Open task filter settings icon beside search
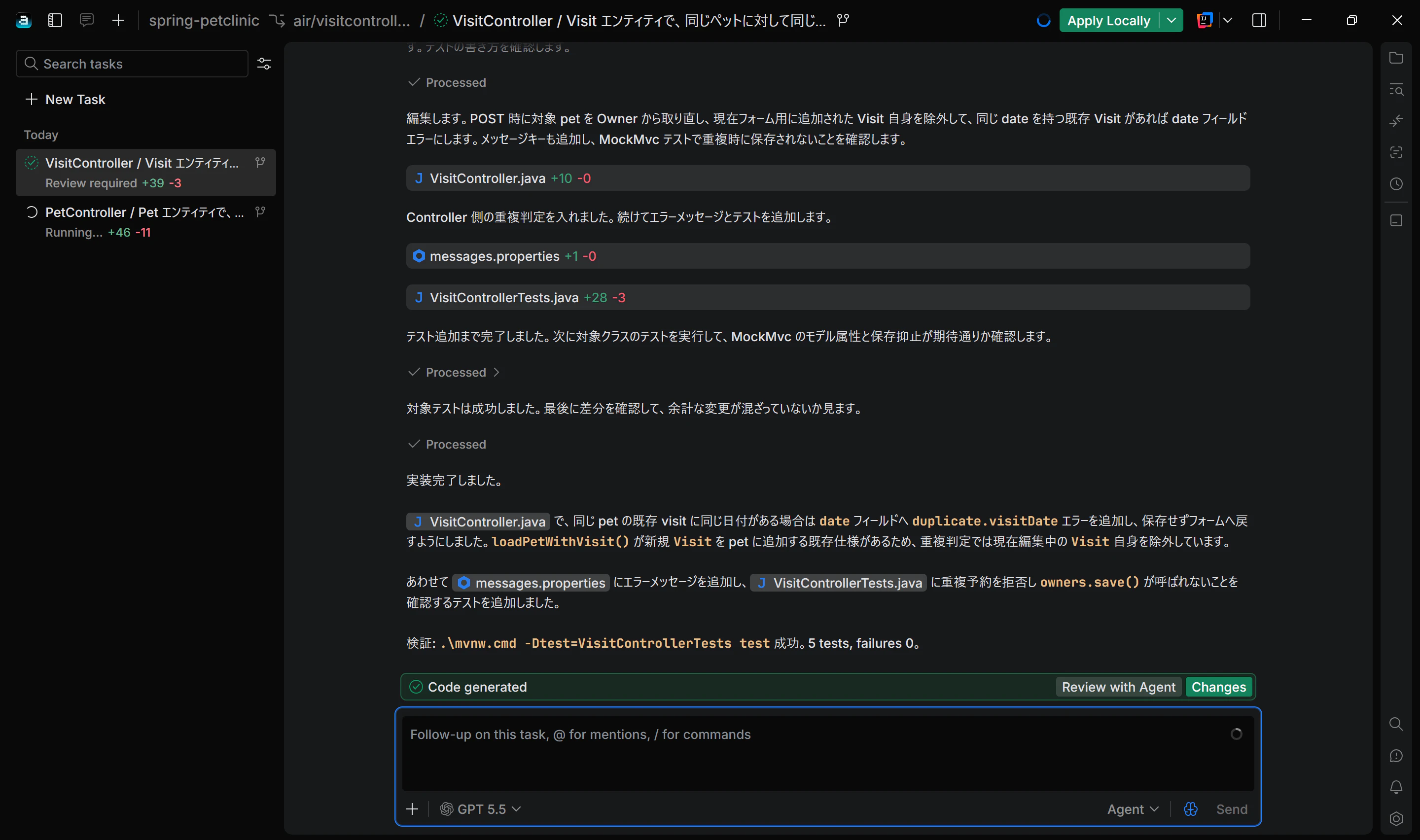 [x=264, y=64]
